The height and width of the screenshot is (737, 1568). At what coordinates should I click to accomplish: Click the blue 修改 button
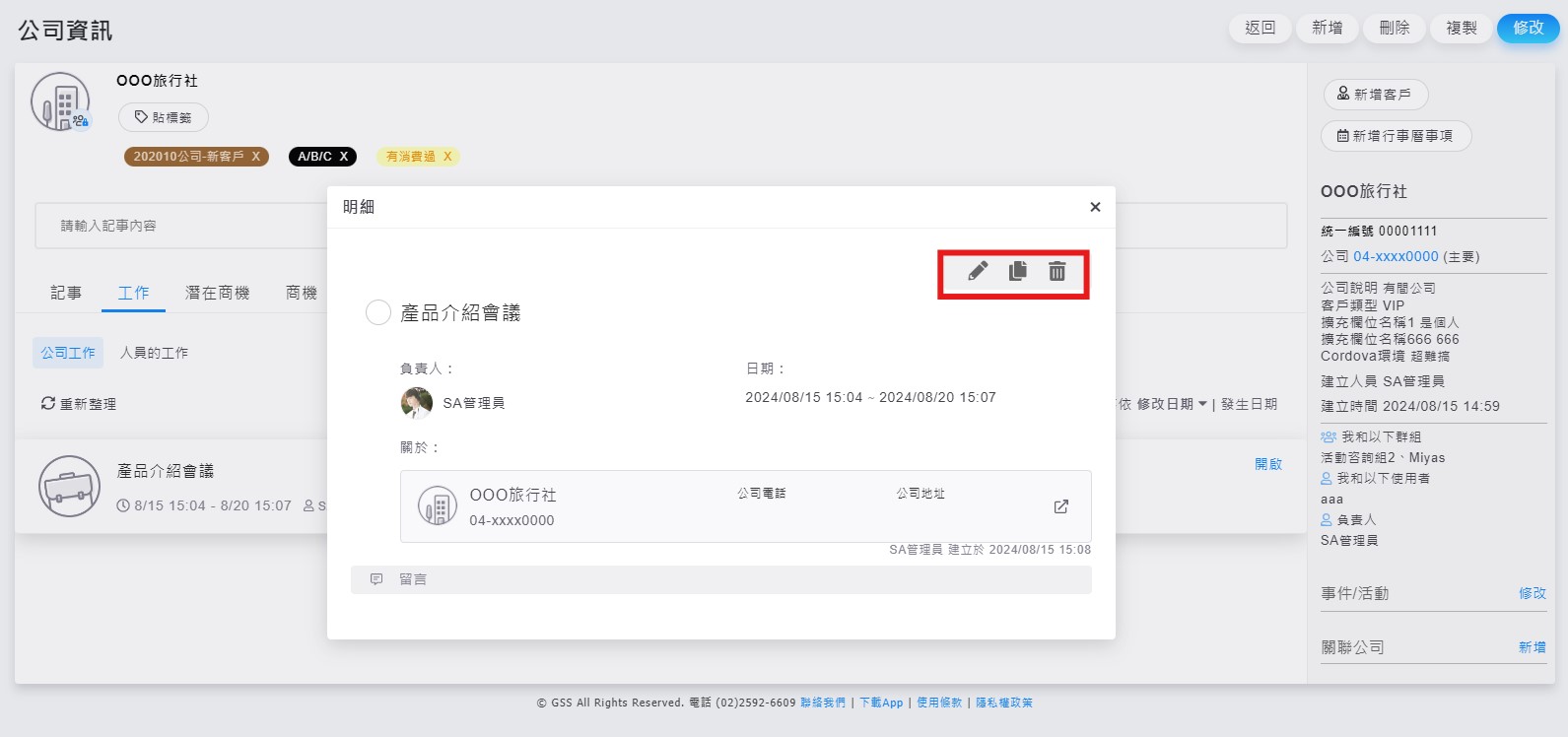pos(1528,28)
